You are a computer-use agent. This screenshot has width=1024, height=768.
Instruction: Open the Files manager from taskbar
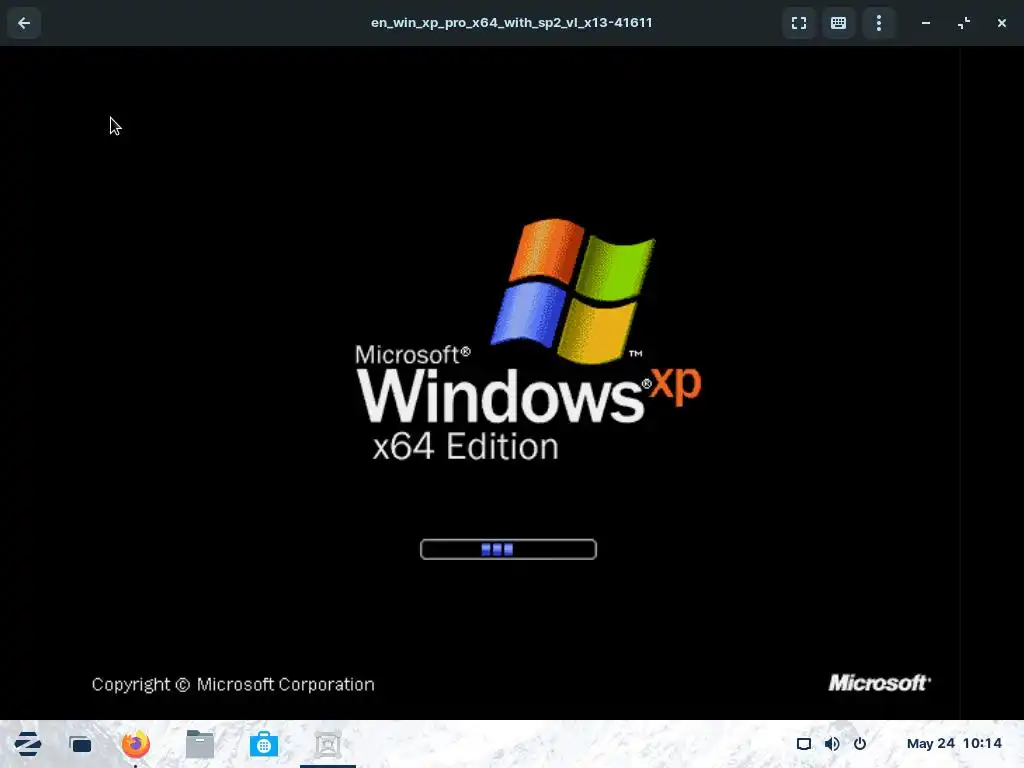click(x=200, y=744)
